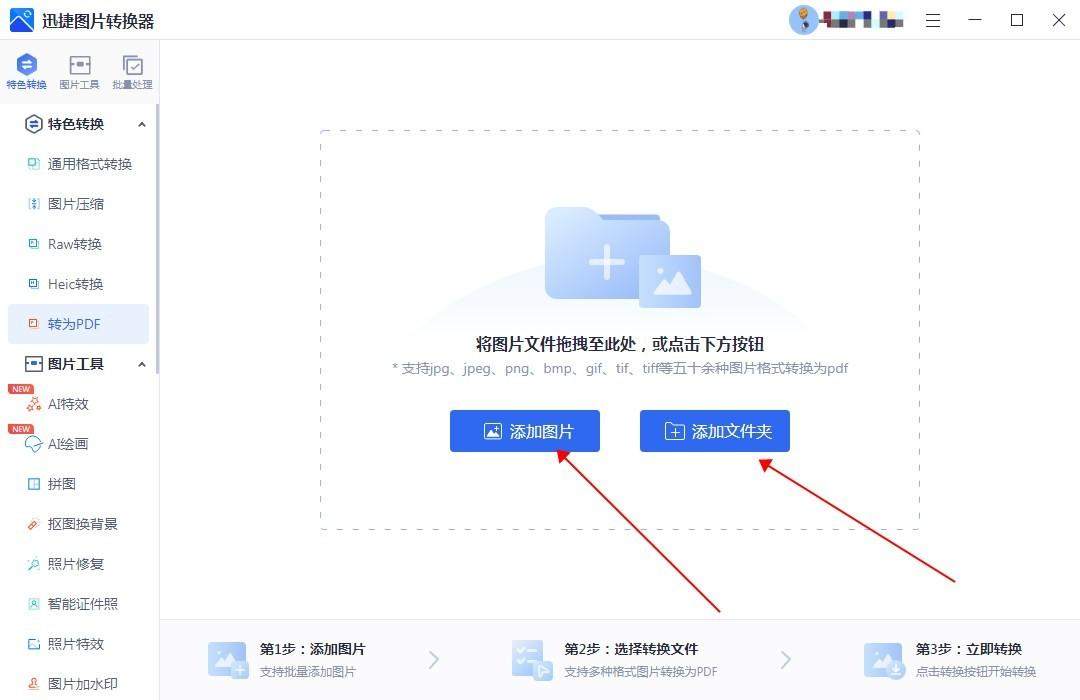Open the 图片加水印 tool
The height and width of the screenshot is (700, 1080).
[79, 683]
